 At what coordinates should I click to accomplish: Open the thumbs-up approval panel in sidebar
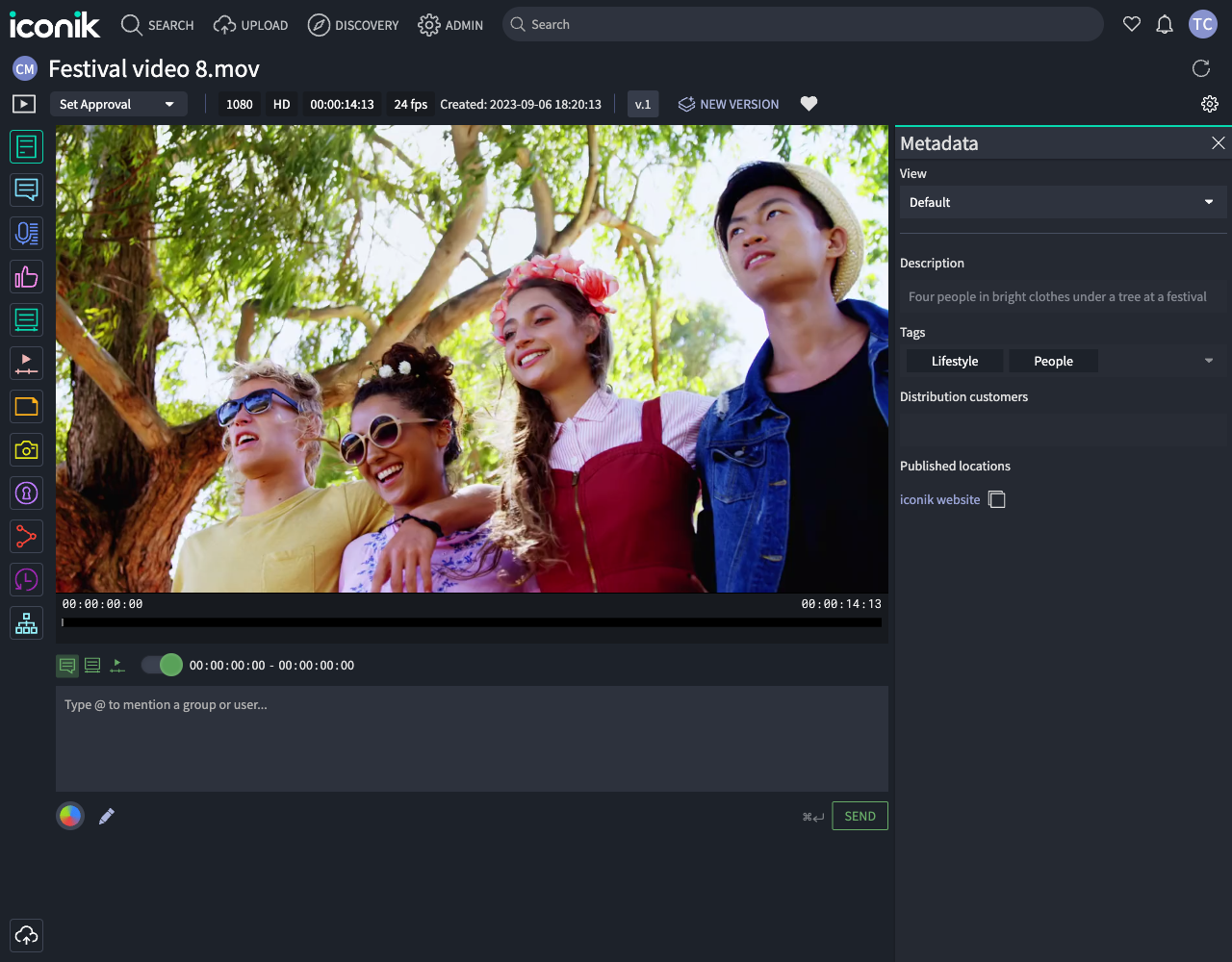pos(26,277)
